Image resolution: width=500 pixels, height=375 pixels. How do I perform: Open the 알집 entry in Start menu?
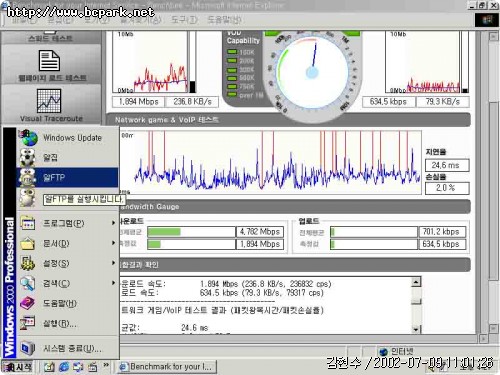68,157
